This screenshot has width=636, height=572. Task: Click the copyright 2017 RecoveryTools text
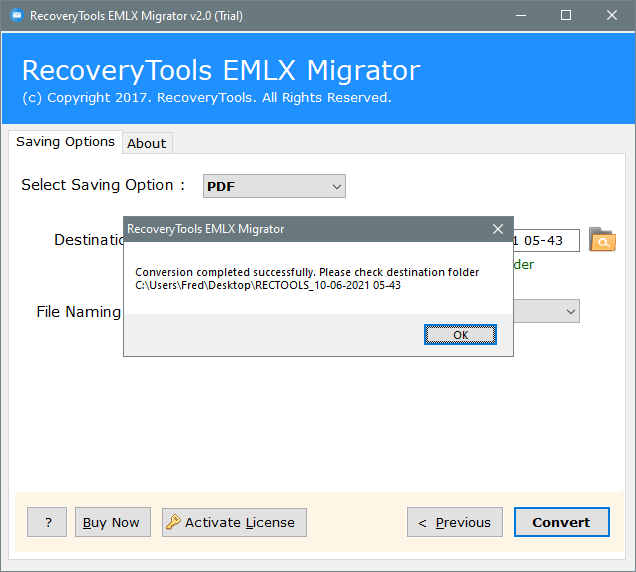pyautogui.click(x=207, y=98)
